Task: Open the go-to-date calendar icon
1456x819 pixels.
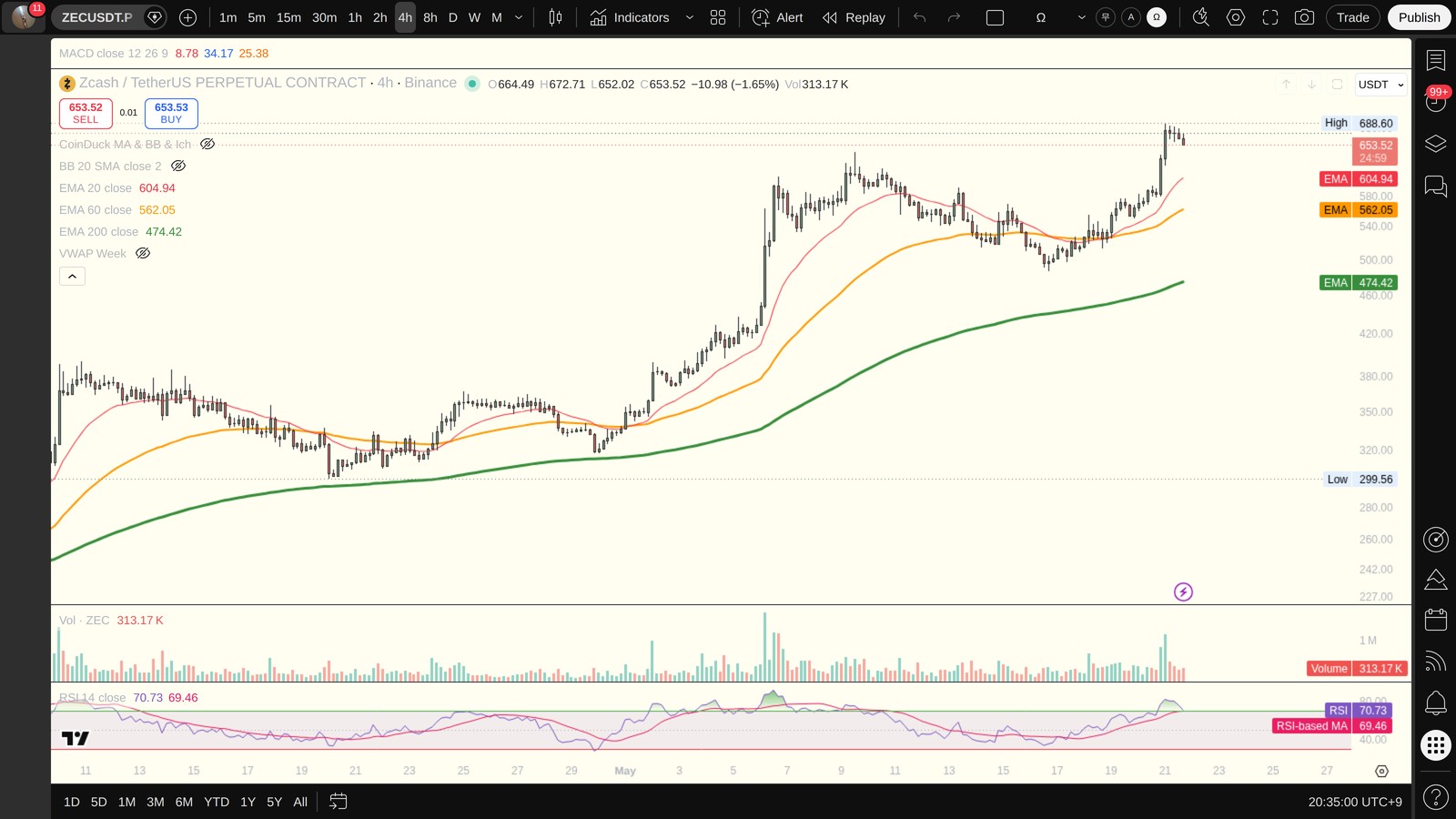Action: coord(338,802)
